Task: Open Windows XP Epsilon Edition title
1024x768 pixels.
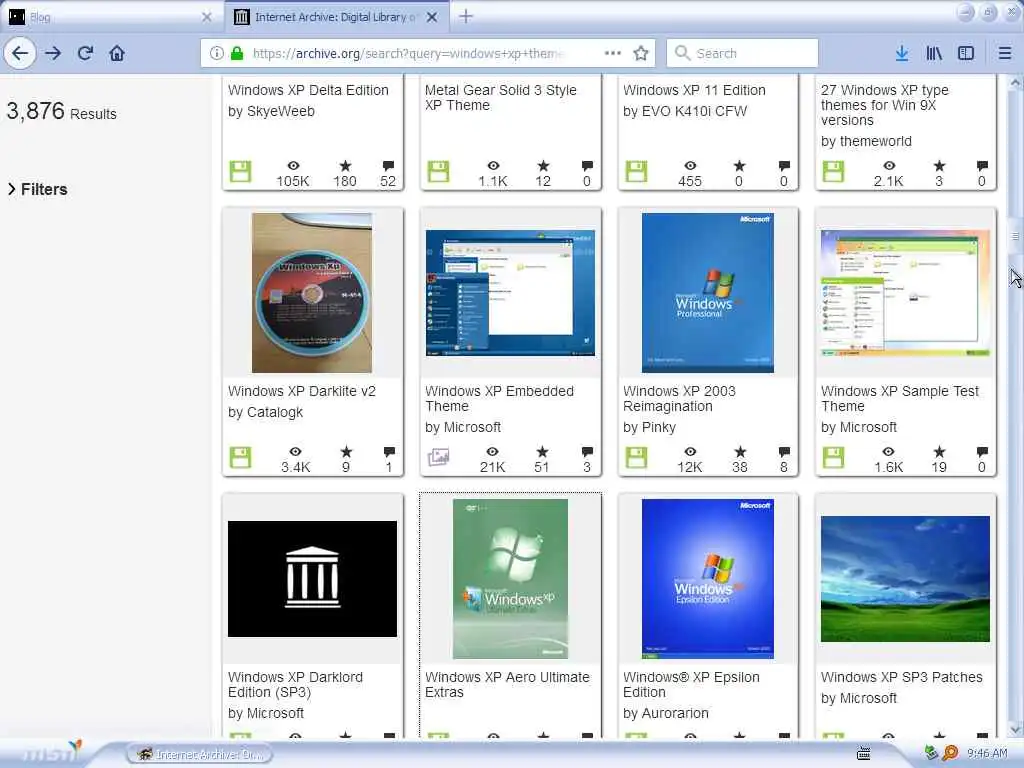Action: coord(691,684)
